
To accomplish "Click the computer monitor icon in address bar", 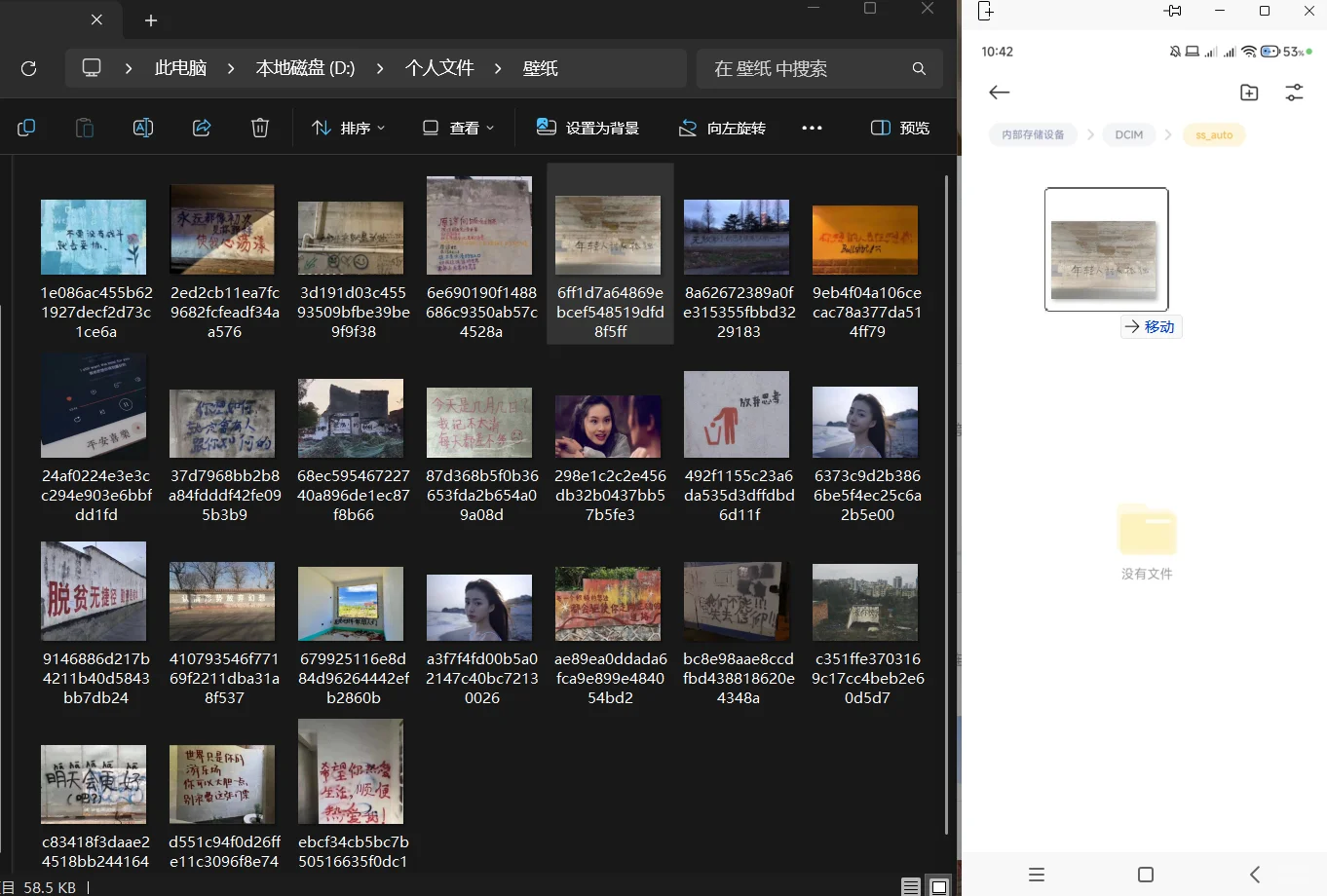I will [92, 68].
